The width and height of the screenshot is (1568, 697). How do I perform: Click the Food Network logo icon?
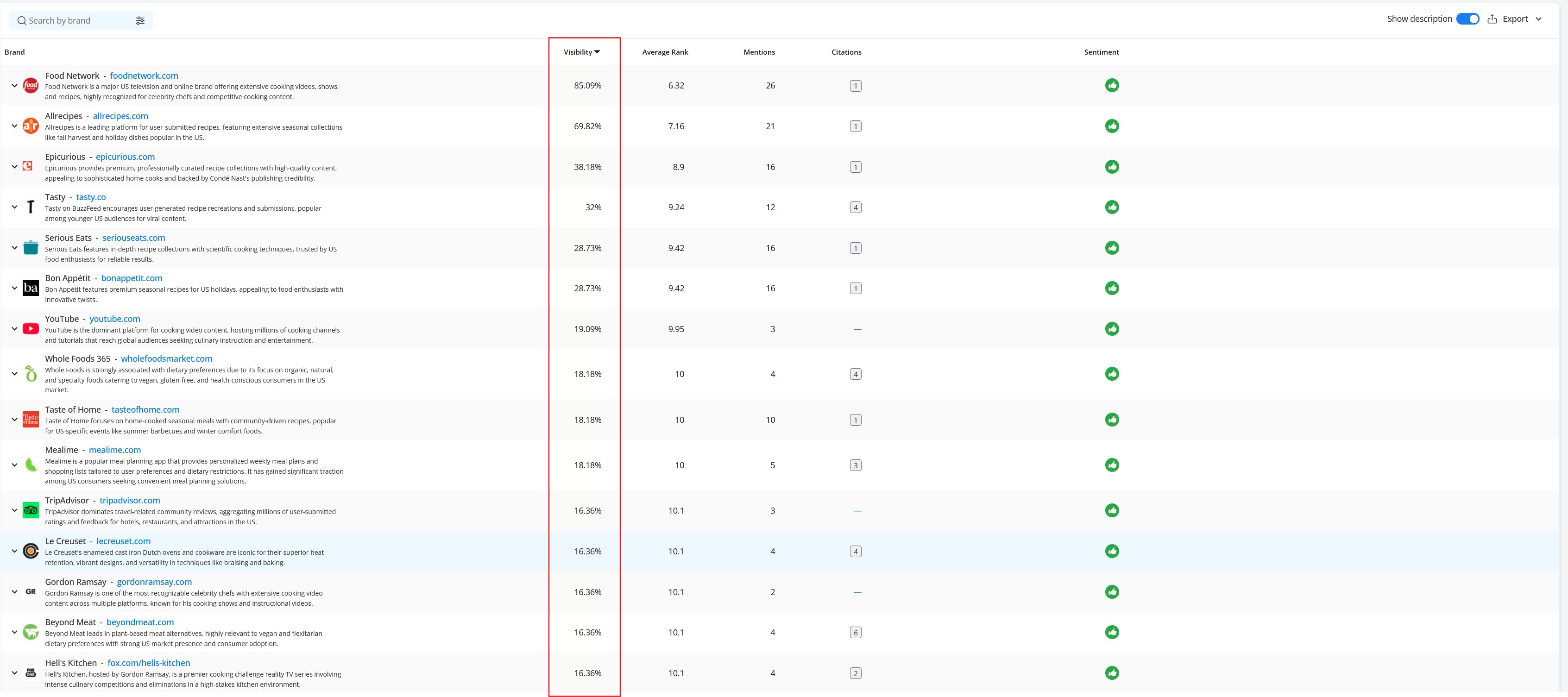click(x=31, y=86)
